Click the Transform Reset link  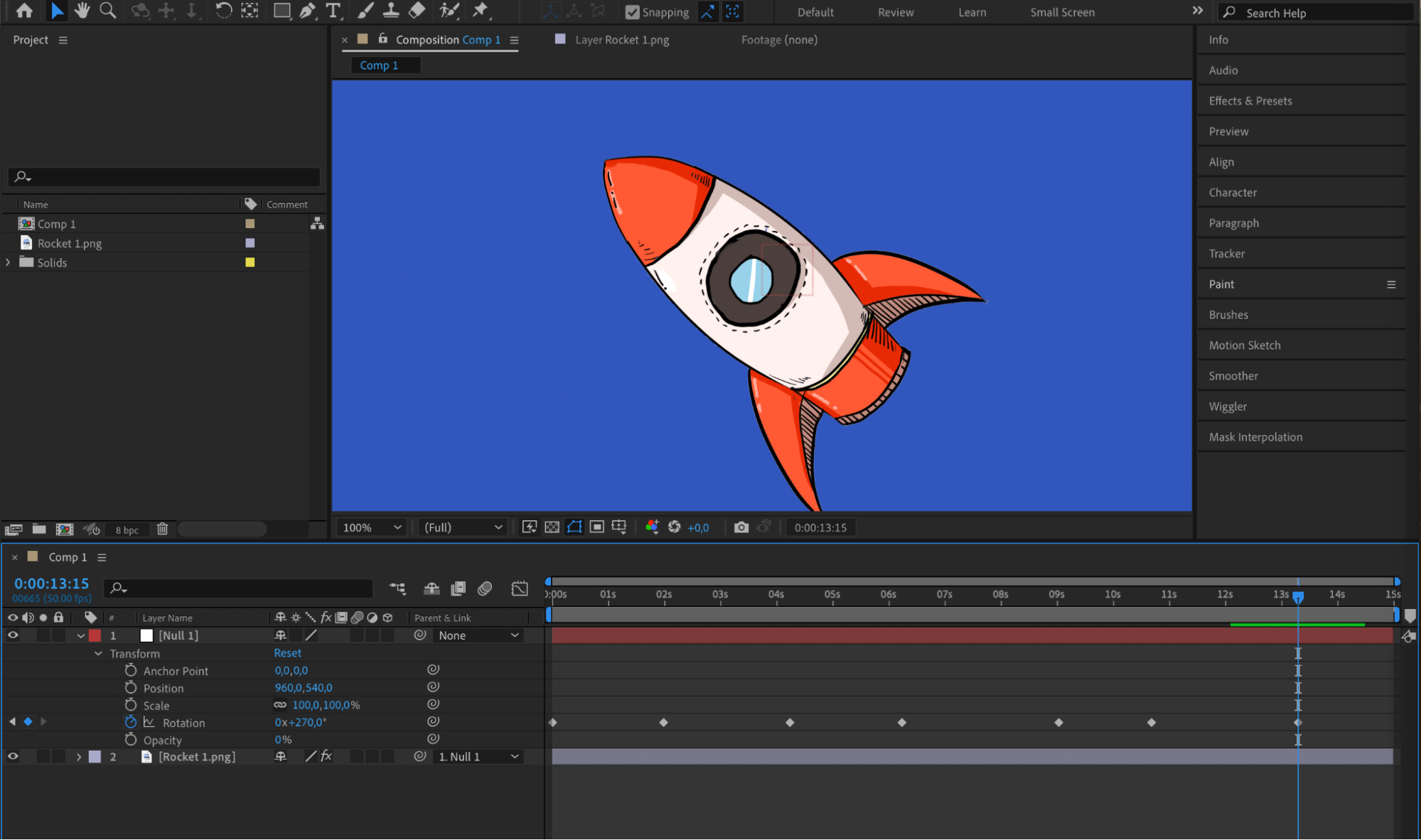pyautogui.click(x=287, y=653)
